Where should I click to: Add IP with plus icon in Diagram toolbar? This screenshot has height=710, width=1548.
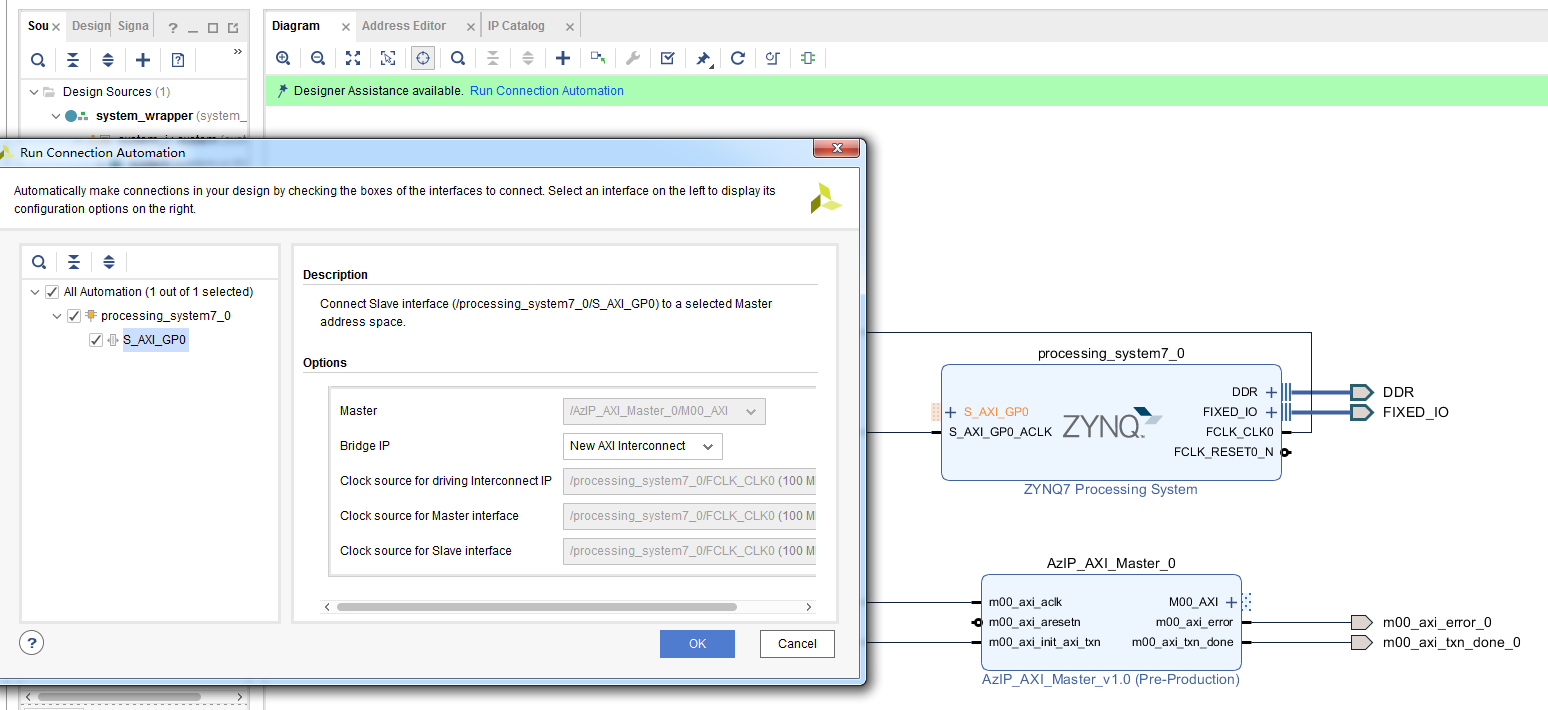pyautogui.click(x=563, y=58)
